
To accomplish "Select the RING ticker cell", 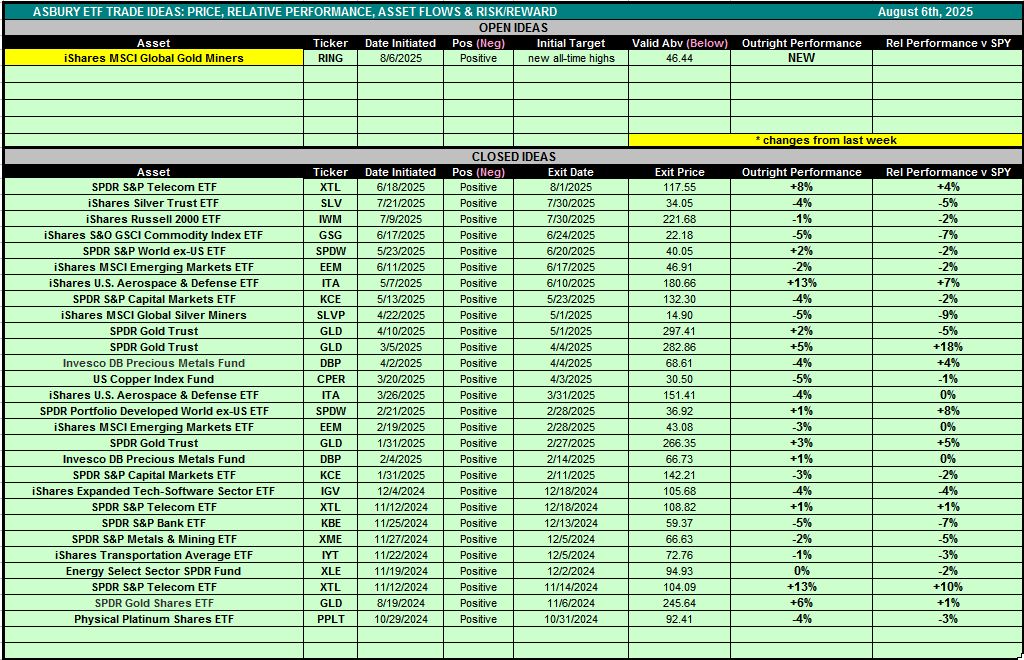I will point(330,58).
